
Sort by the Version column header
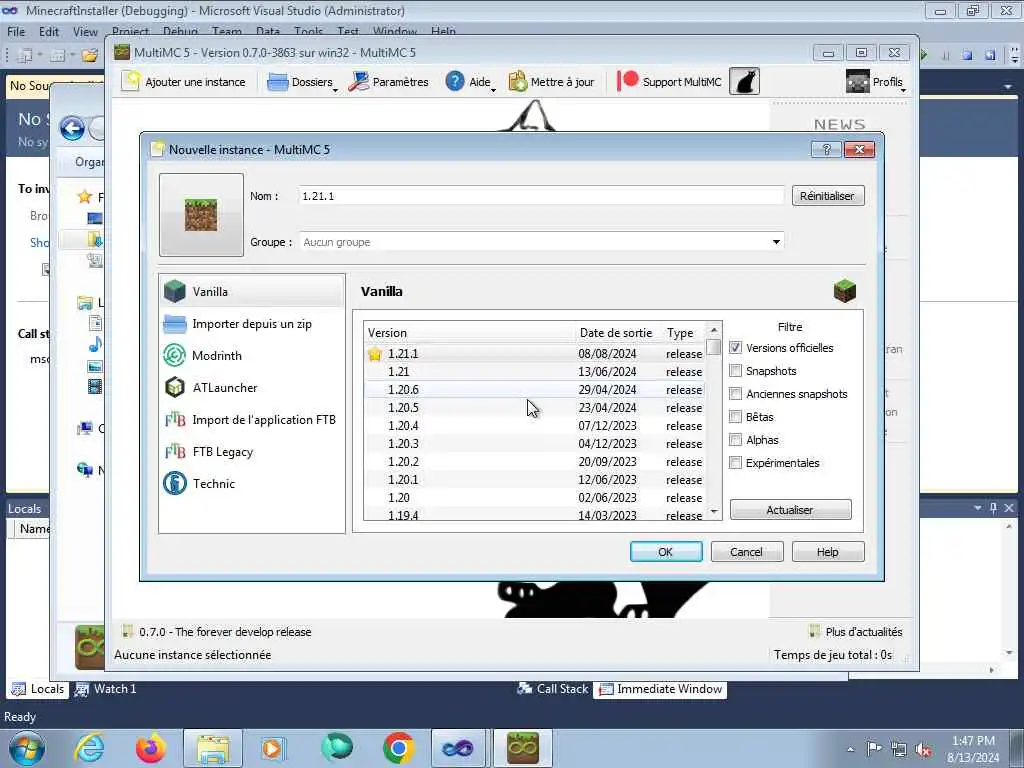[x=469, y=332]
